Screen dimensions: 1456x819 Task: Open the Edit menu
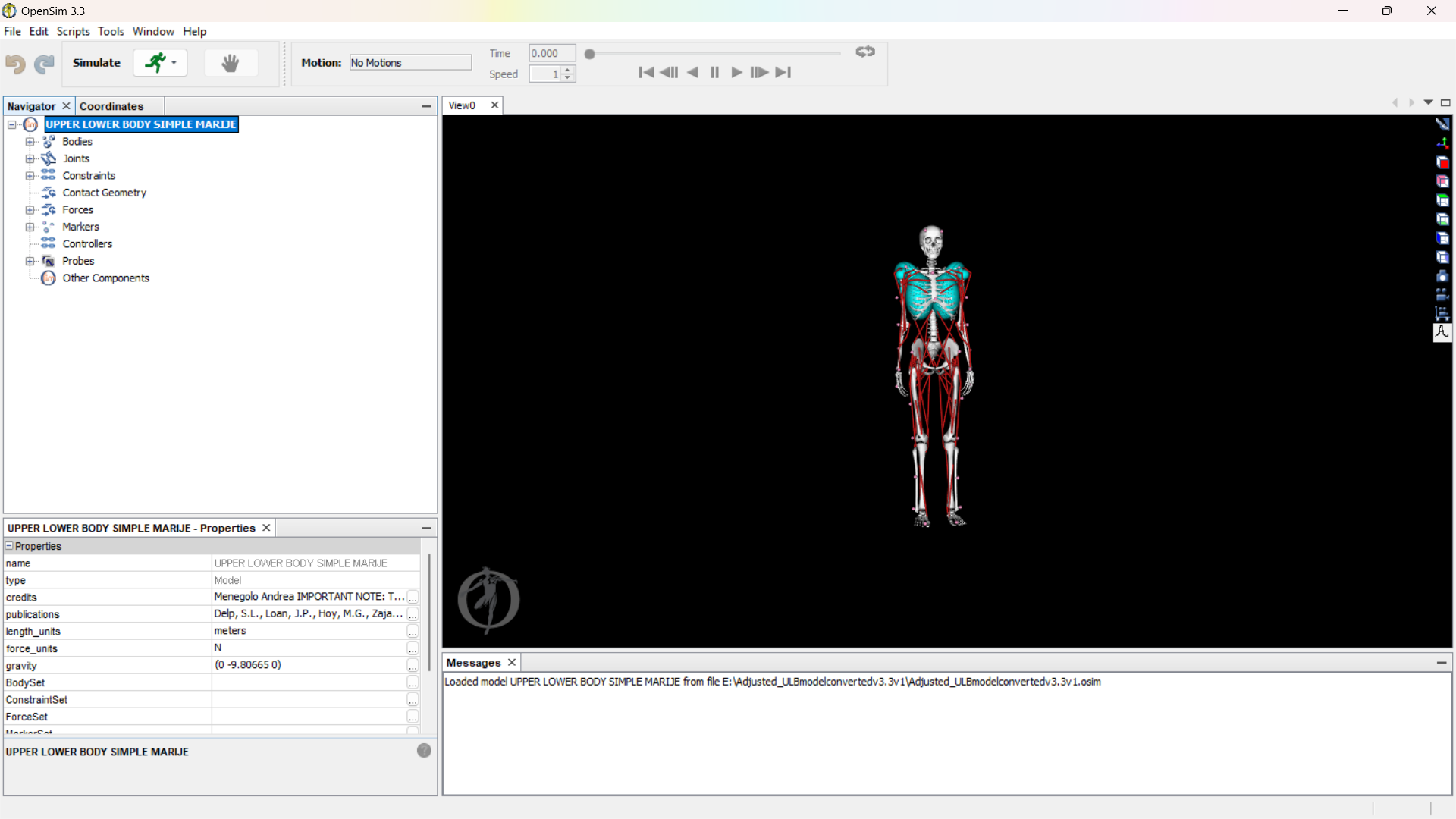(x=39, y=31)
